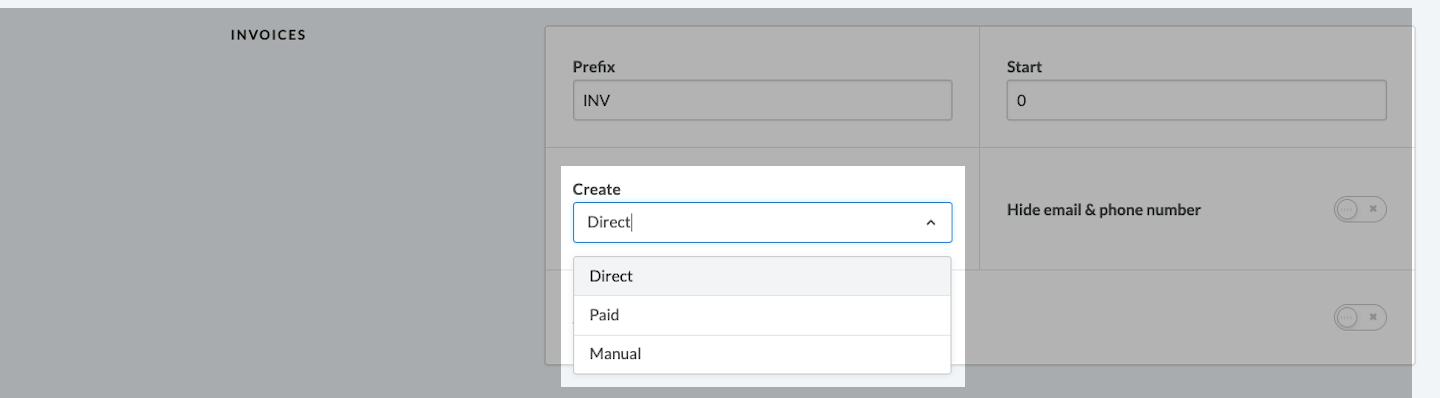Choose the Paid option in the list
Image resolution: width=1440 pixels, height=398 pixels.
click(762, 315)
